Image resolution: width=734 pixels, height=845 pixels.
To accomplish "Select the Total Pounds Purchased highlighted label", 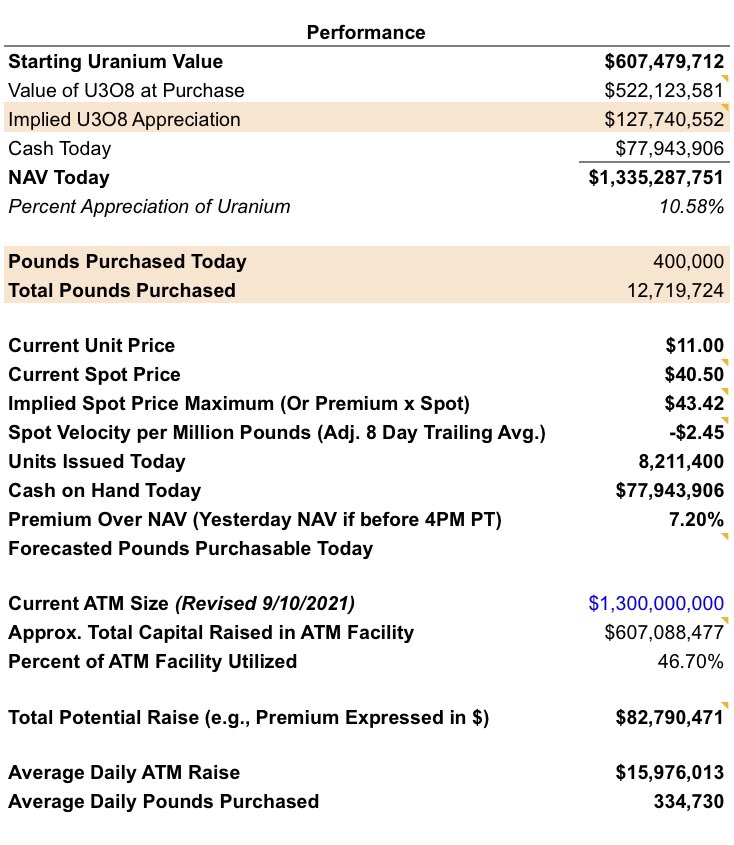I will [x=122, y=291].
